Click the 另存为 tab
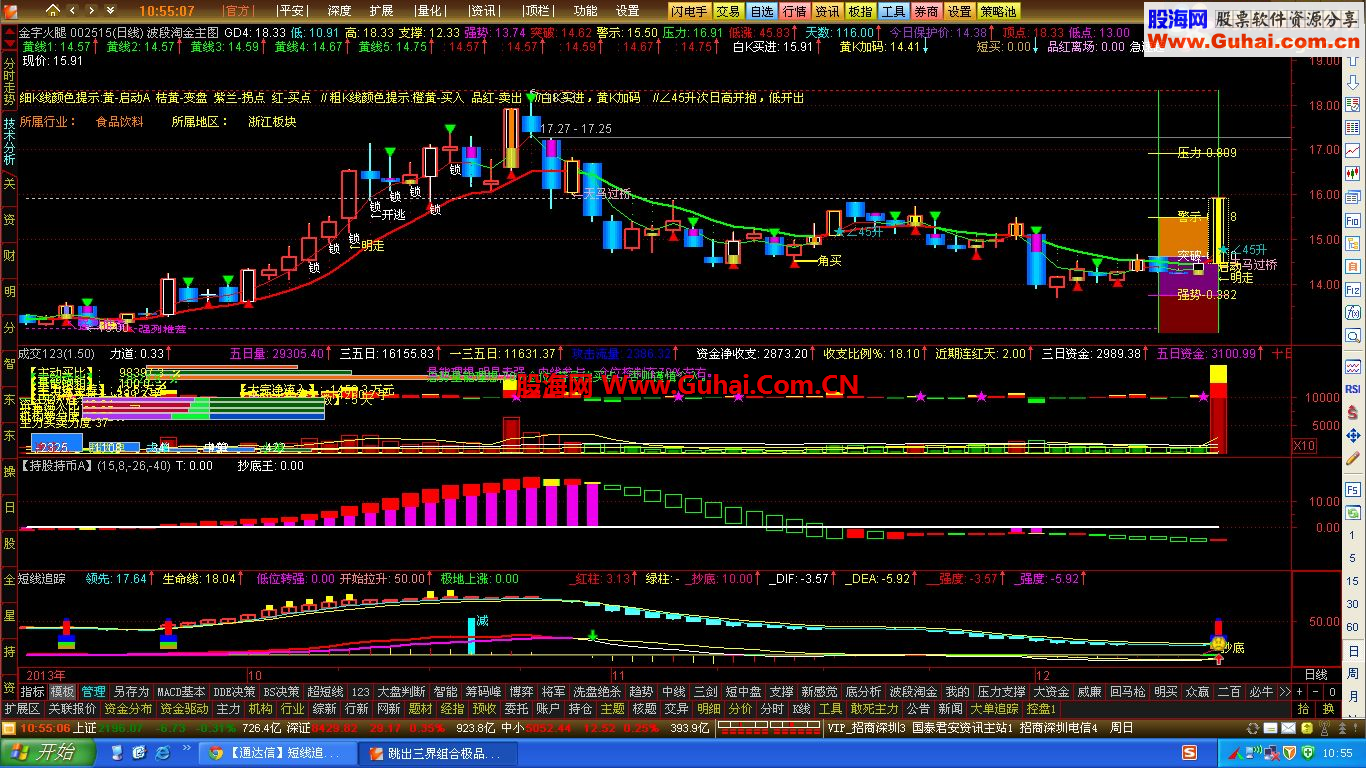 (x=131, y=691)
